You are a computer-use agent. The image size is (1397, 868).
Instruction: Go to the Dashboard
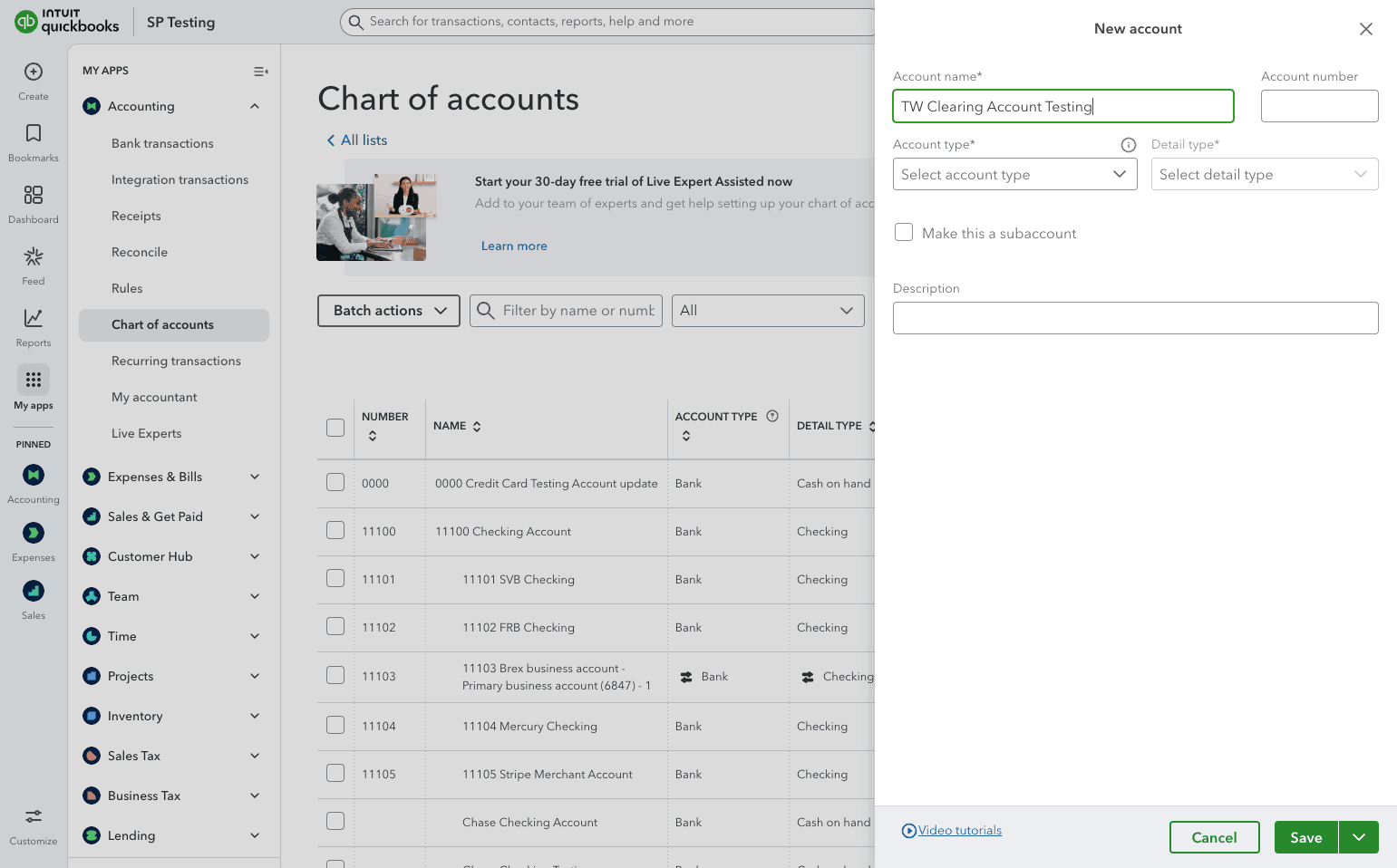(x=33, y=201)
